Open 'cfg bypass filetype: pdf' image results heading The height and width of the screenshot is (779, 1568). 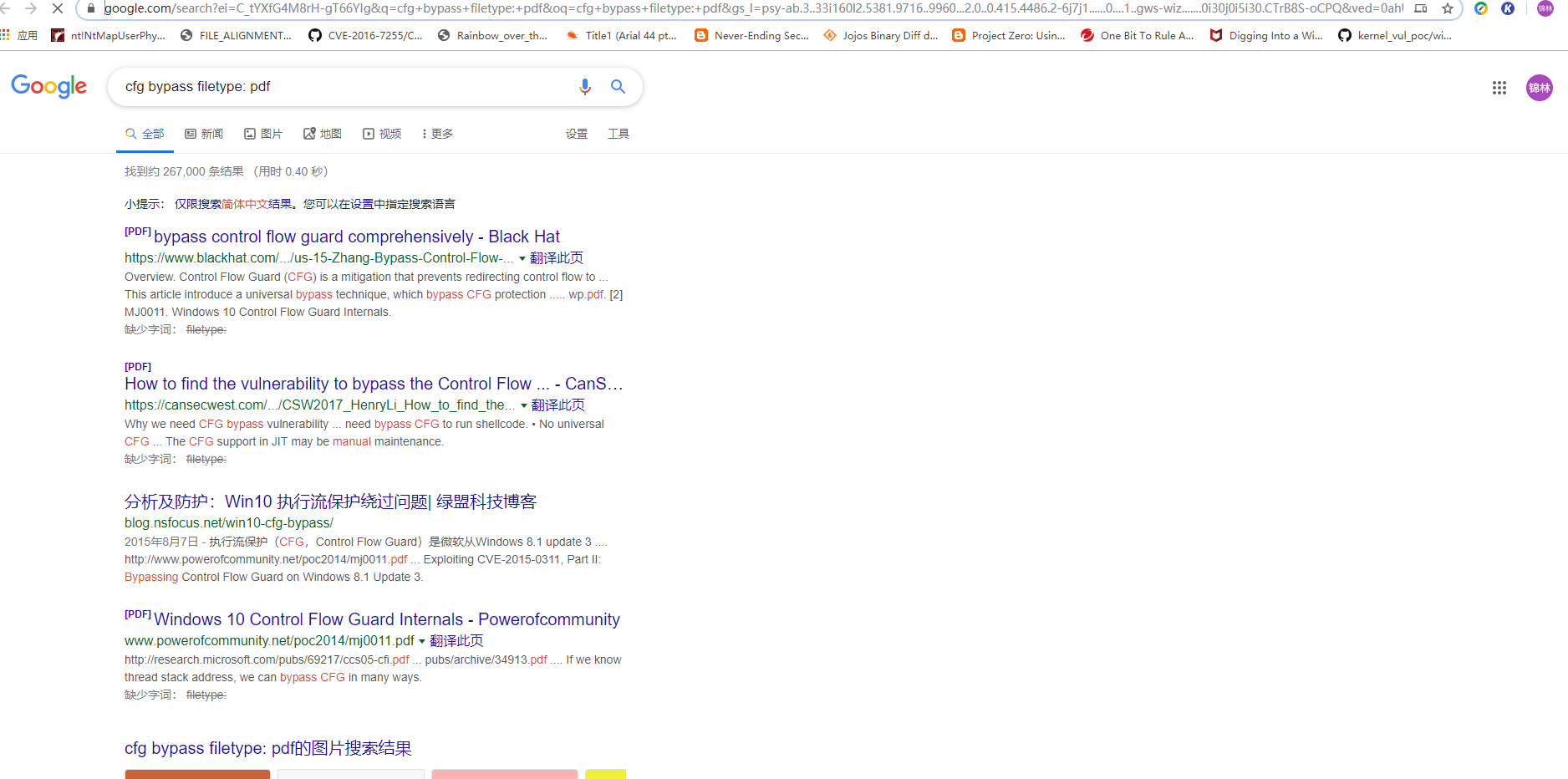pos(268,748)
